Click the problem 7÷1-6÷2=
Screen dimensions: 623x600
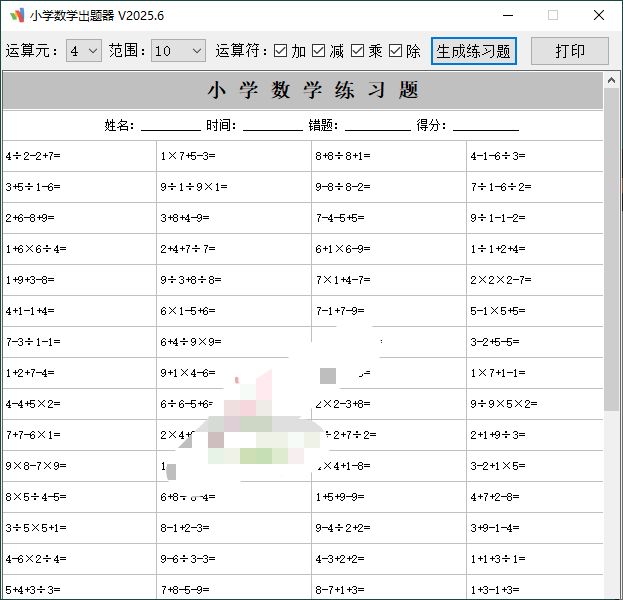[501, 187]
